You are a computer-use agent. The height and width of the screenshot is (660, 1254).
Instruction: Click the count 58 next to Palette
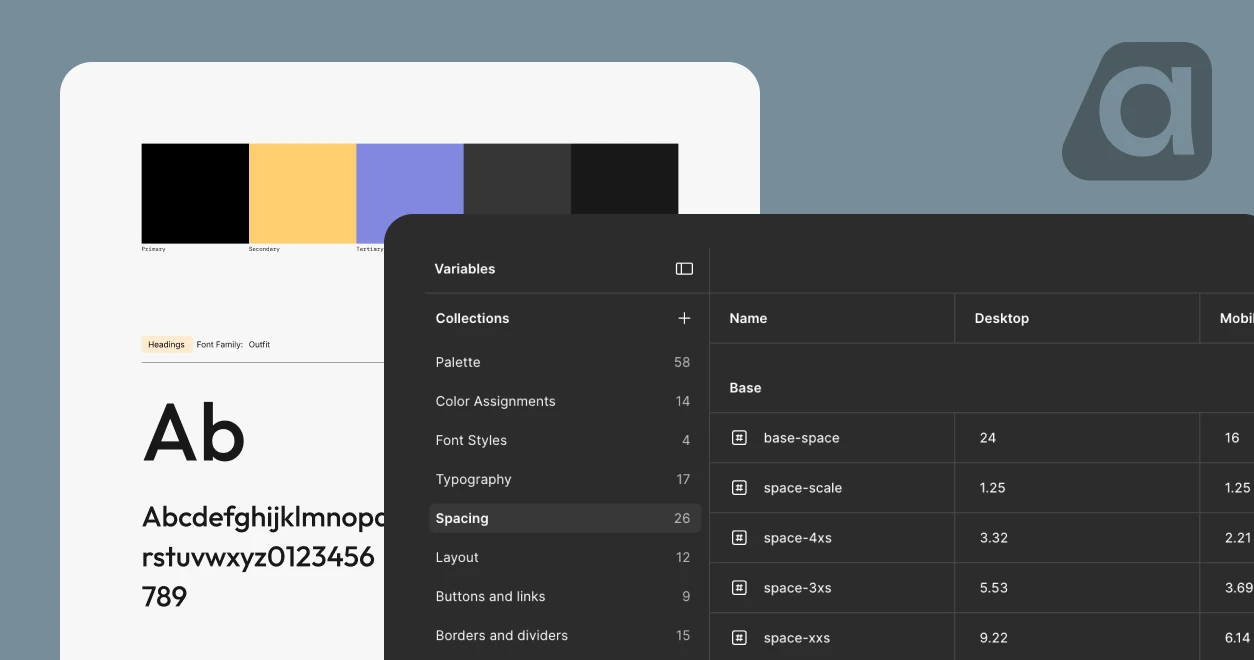682,362
